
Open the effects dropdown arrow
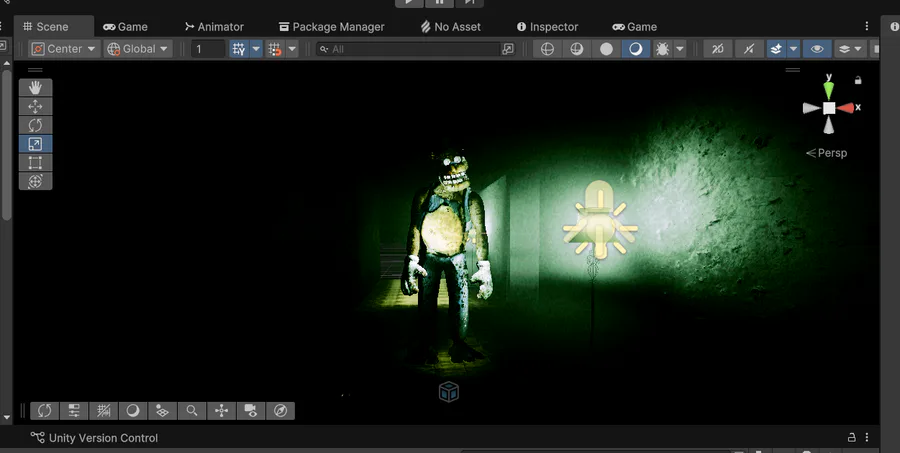[x=793, y=49]
